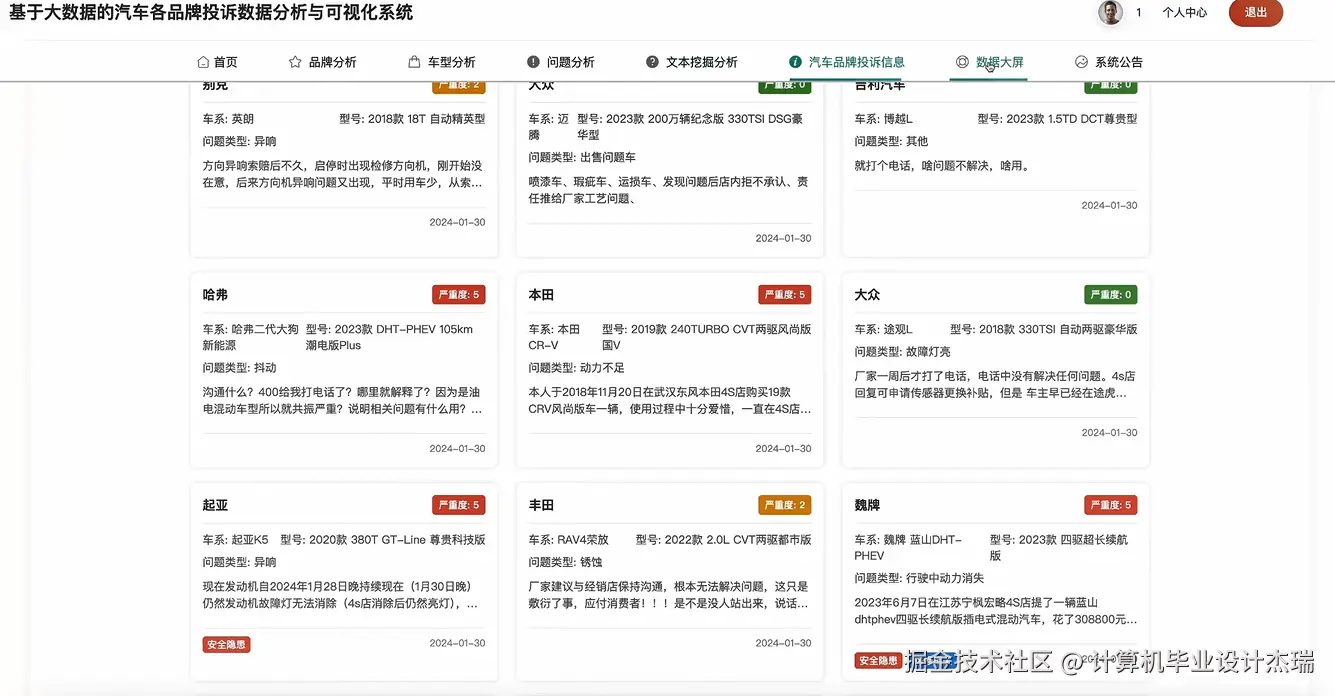Image resolution: width=1335 pixels, height=696 pixels.
Task: Click "就打个电话，啥问题不解决，啥用。" complaint text
Action: (x=942, y=166)
